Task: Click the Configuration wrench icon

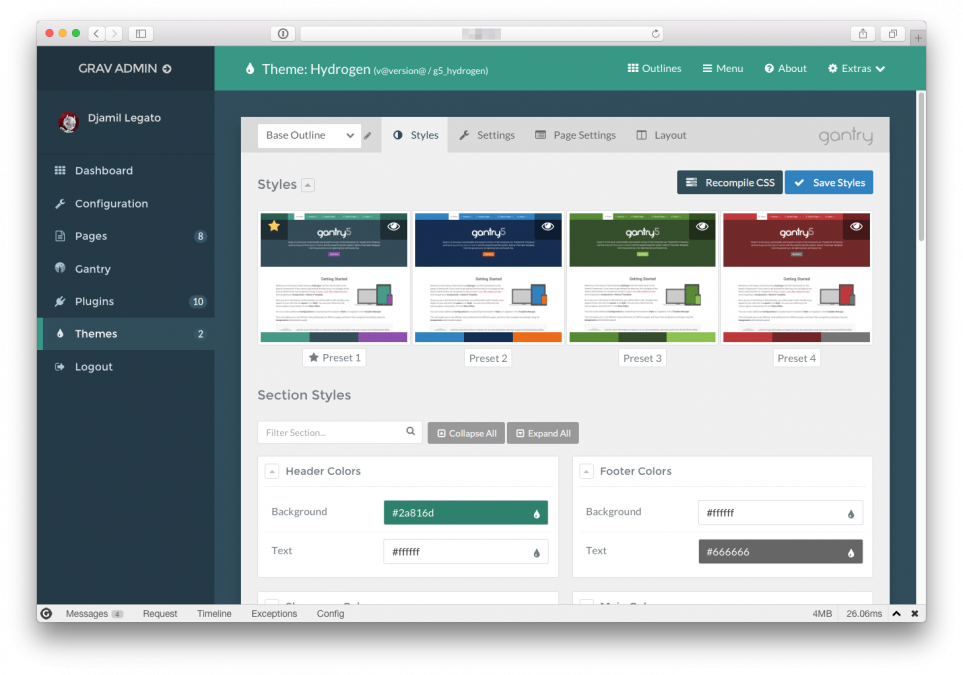Action: tap(60, 203)
